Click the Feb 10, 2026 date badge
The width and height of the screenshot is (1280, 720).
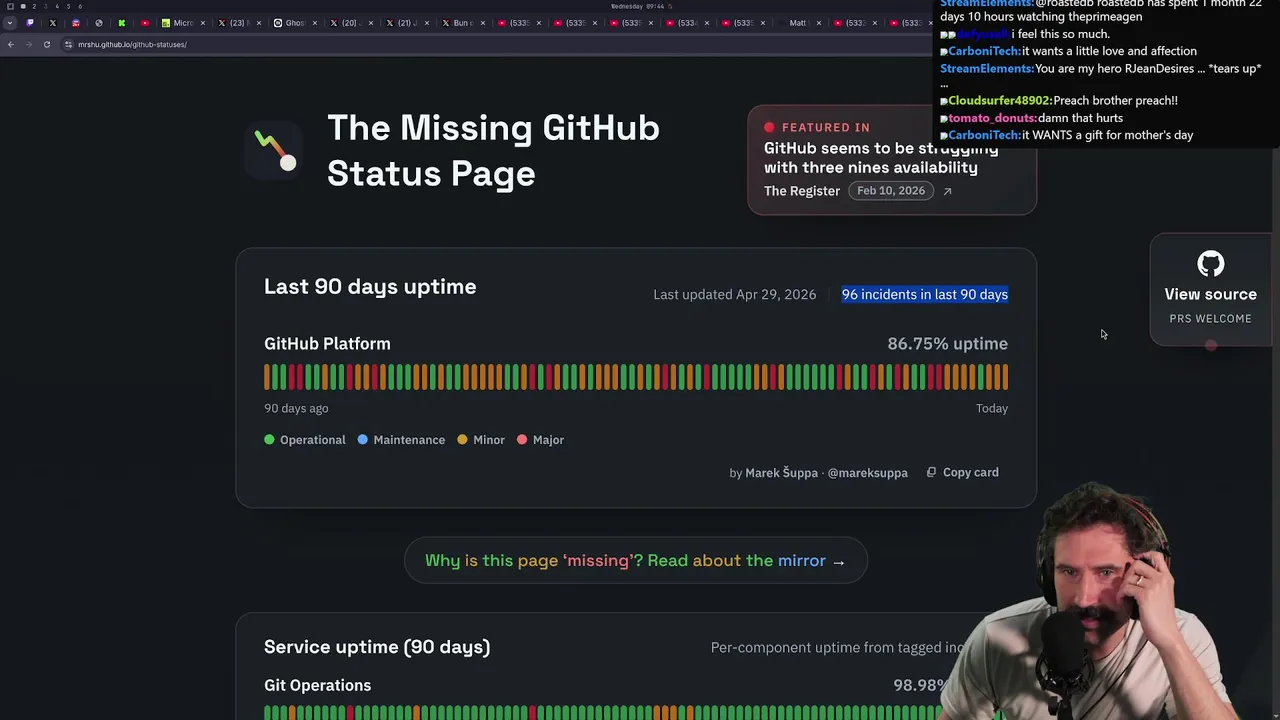pos(891,191)
